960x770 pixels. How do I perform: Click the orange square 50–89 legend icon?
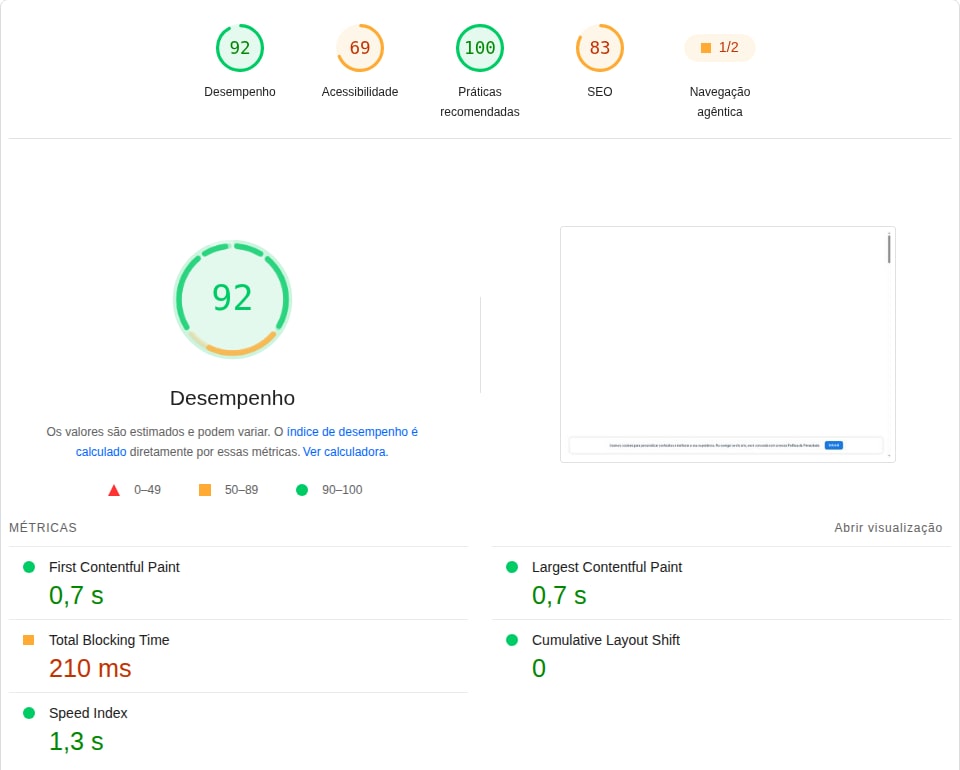(x=205, y=490)
